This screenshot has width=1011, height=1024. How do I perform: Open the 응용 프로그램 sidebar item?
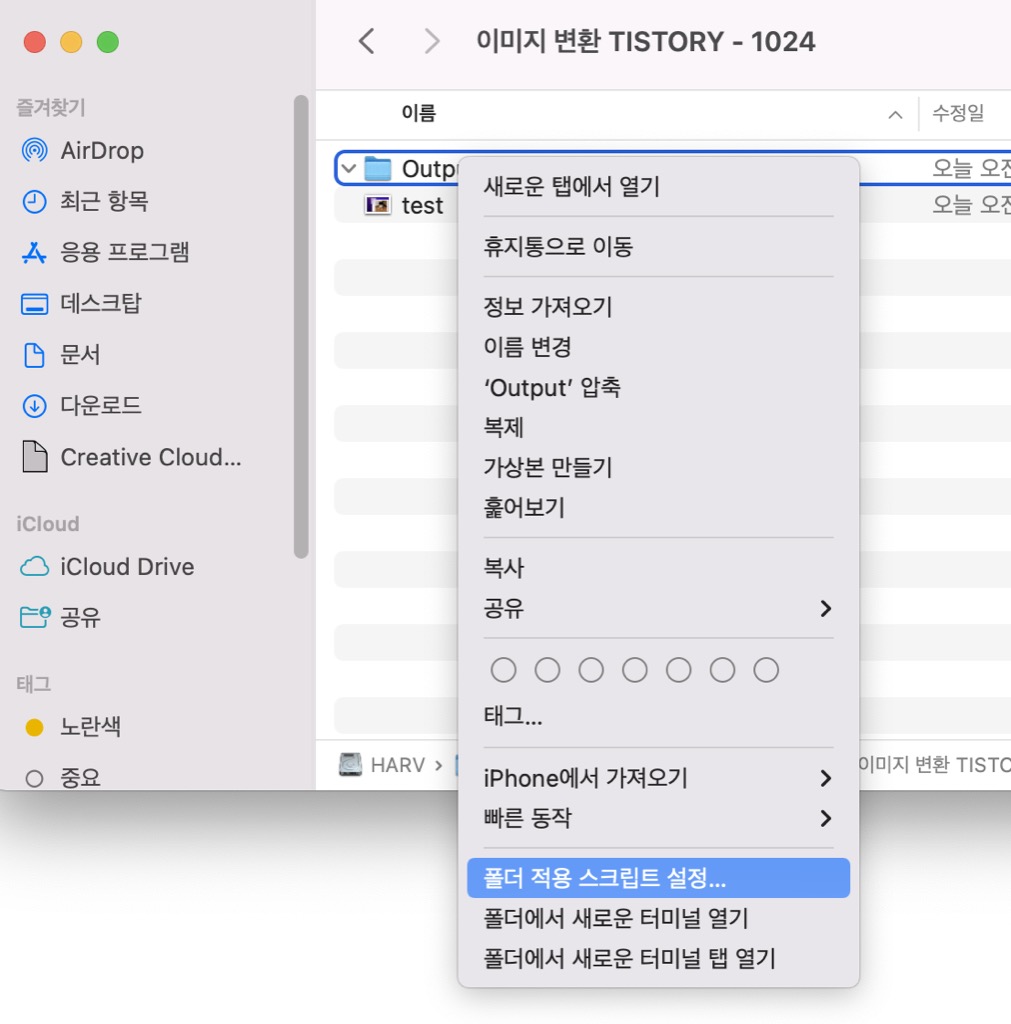pos(125,252)
